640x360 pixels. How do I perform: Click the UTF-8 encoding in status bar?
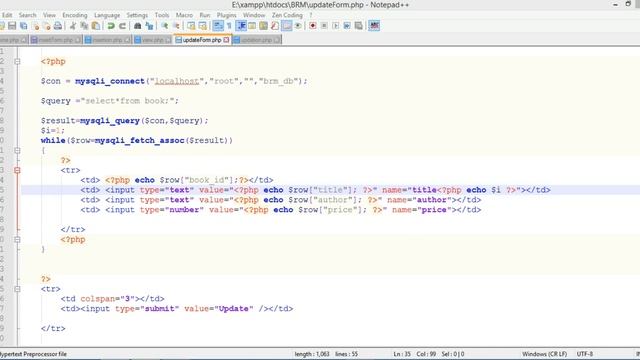584,354
